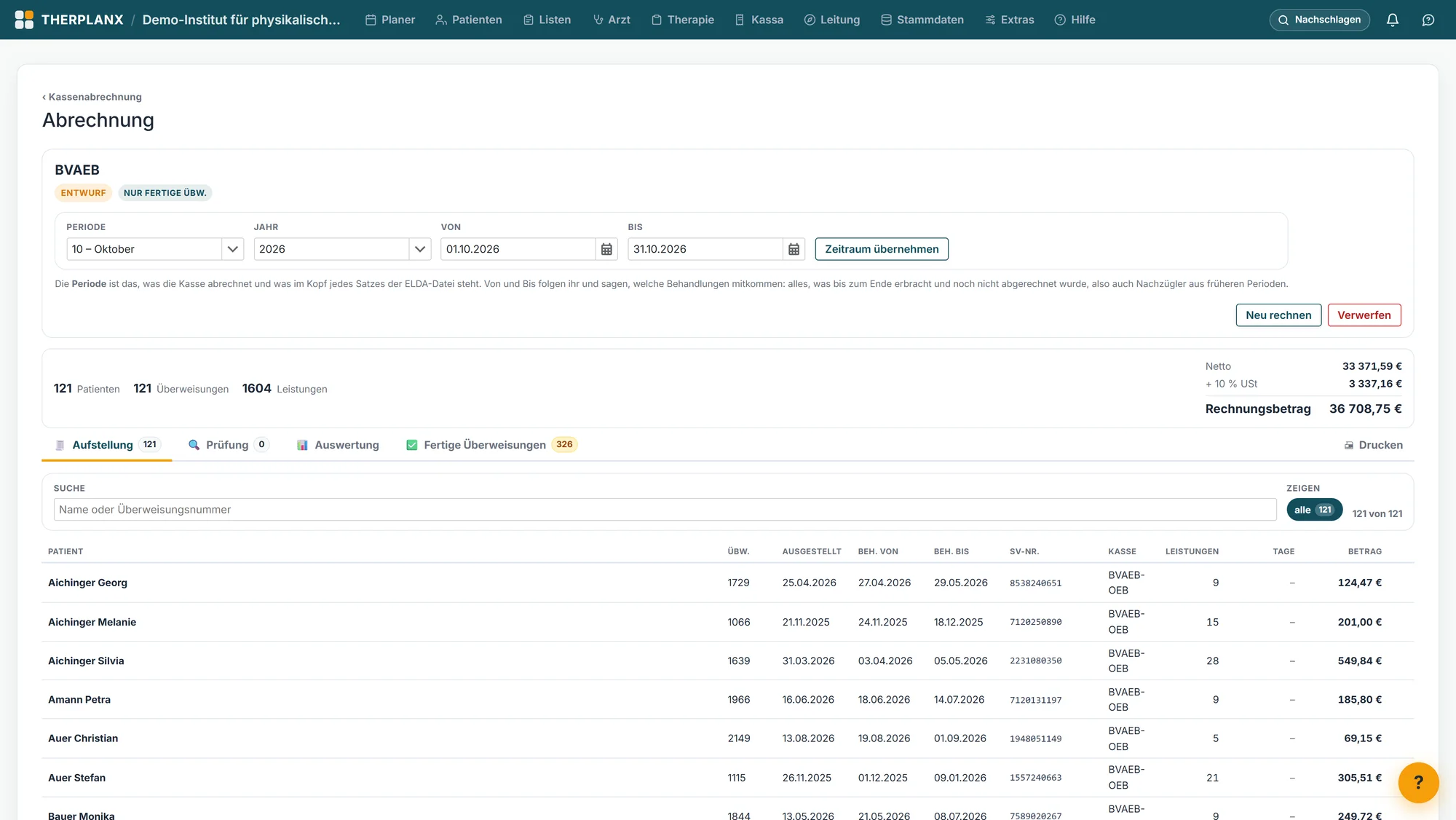Open the chat help icon in top bar
Viewport: 1456px width, 820px height.
pyautogui.click(x=1428, y=20)
